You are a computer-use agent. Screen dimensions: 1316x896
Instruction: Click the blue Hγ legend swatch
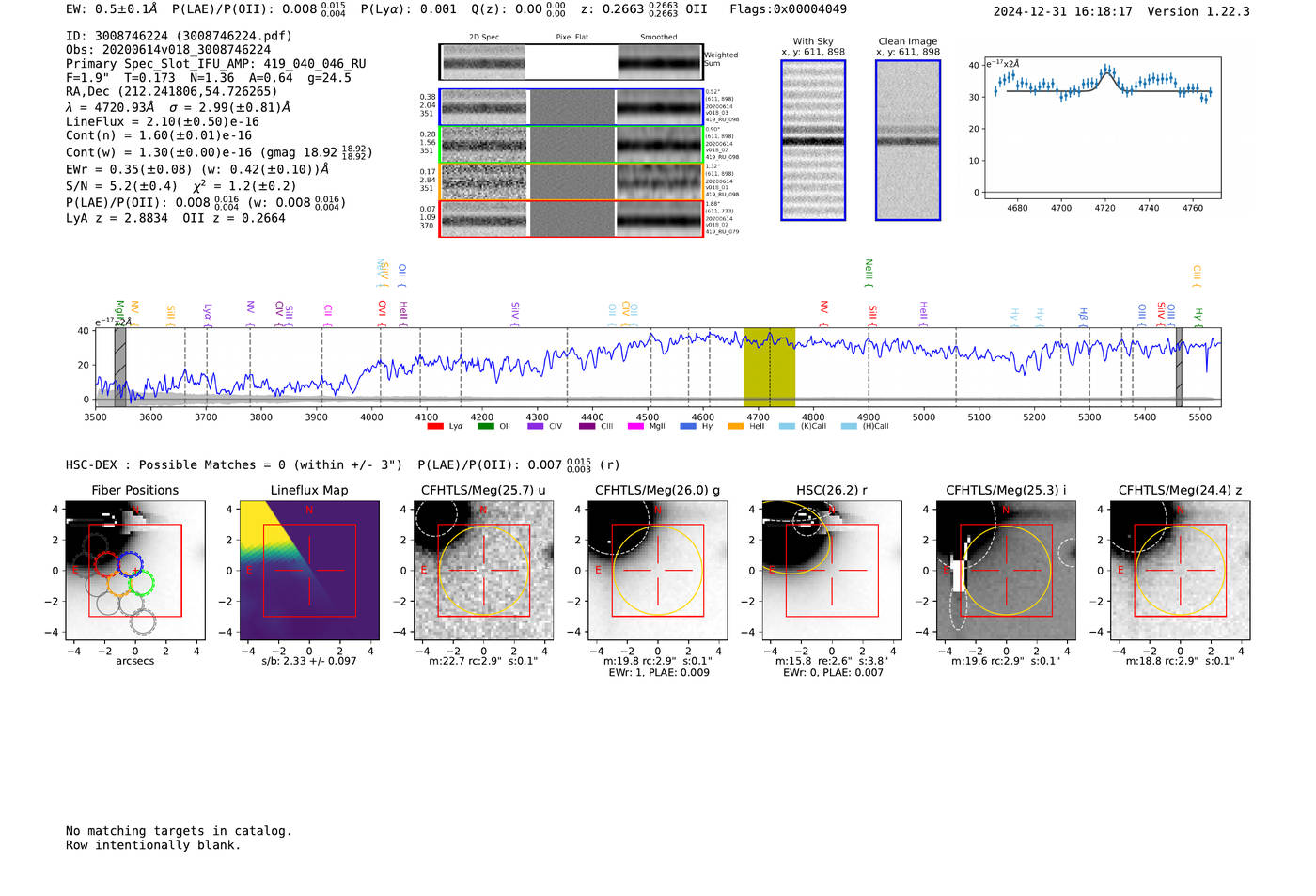click(688, 426)
